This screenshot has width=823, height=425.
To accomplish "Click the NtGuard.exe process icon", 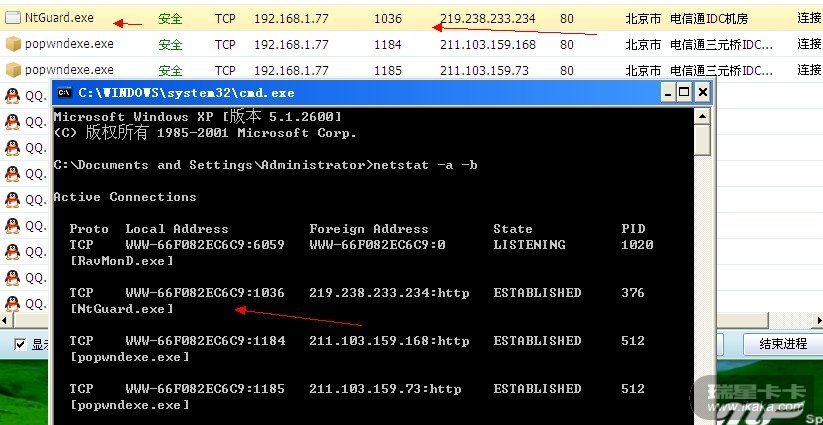I will click(13, 19).
